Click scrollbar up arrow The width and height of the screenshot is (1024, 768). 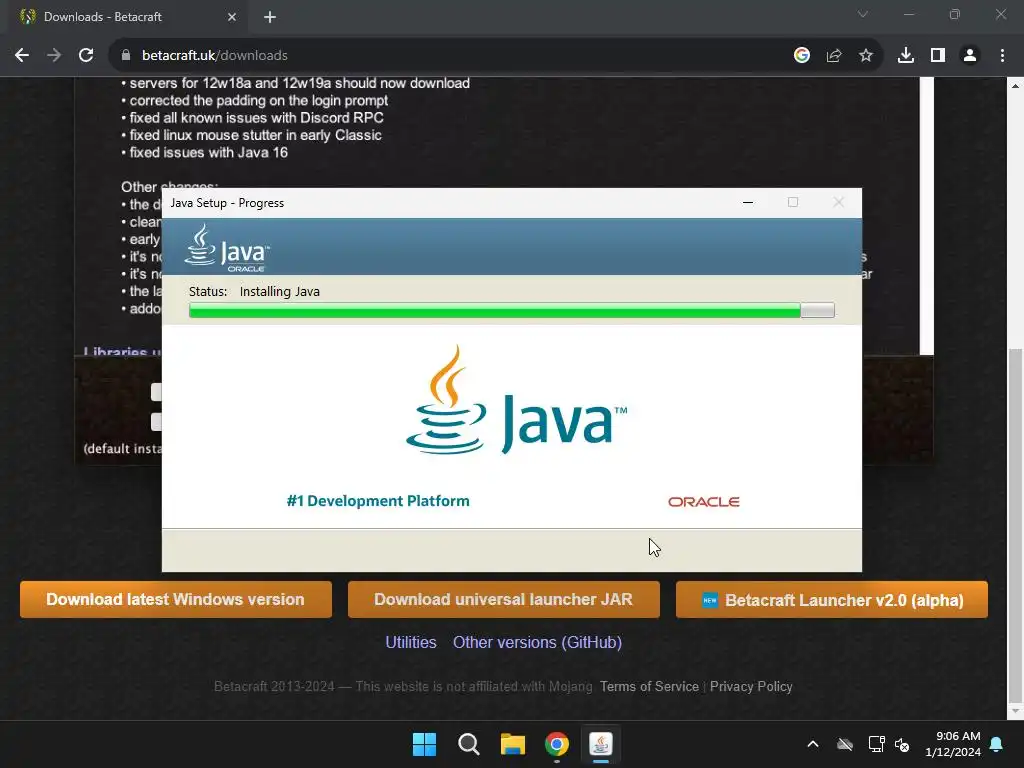pos(1015,86)
